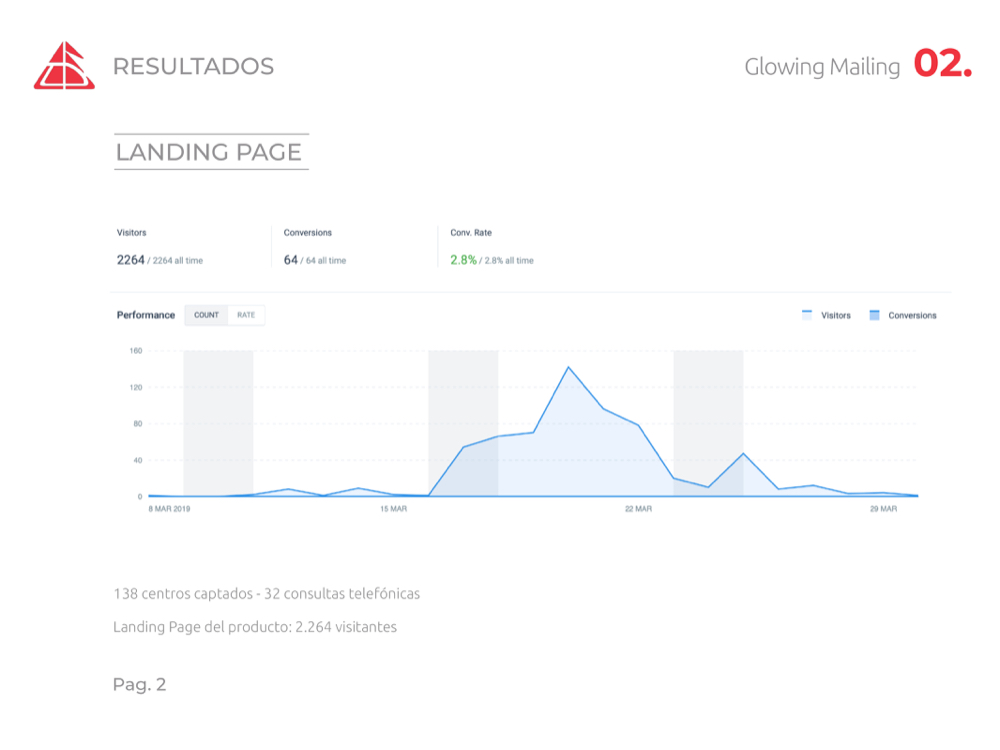Image resolution: width=1000 pixels, height=750 pixels.
Task: Click the 120 y-axis label
Action: [136, 387]
